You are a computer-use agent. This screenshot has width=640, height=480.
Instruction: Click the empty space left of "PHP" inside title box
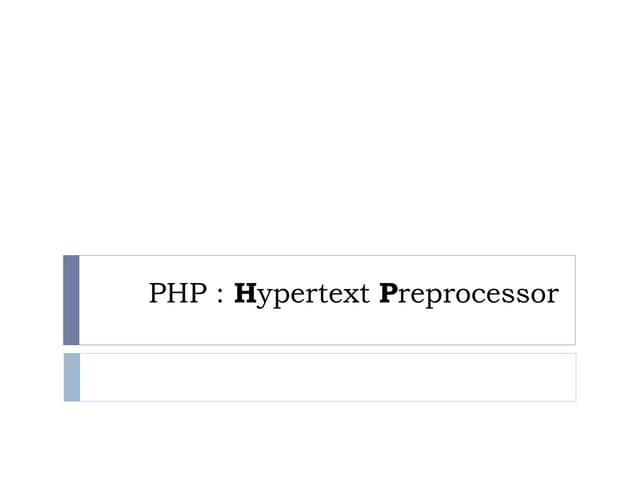click(x=112, y=300)
